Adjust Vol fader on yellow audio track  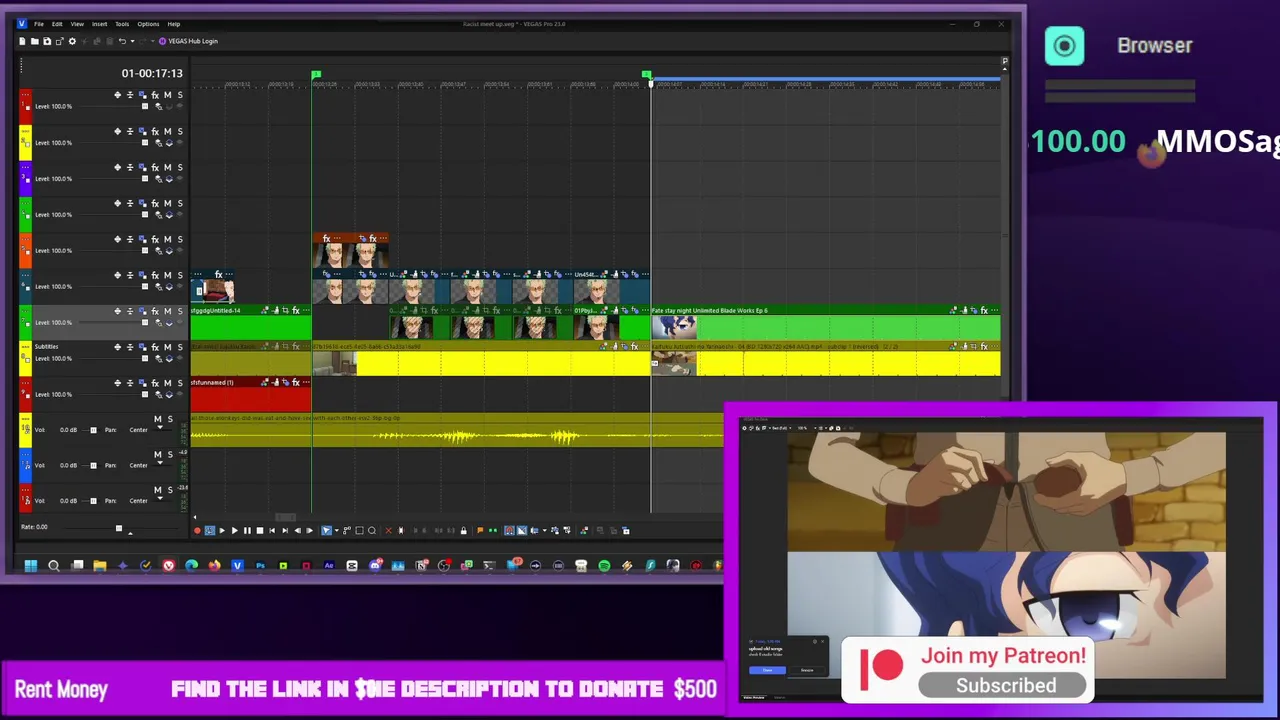[94, 430]
